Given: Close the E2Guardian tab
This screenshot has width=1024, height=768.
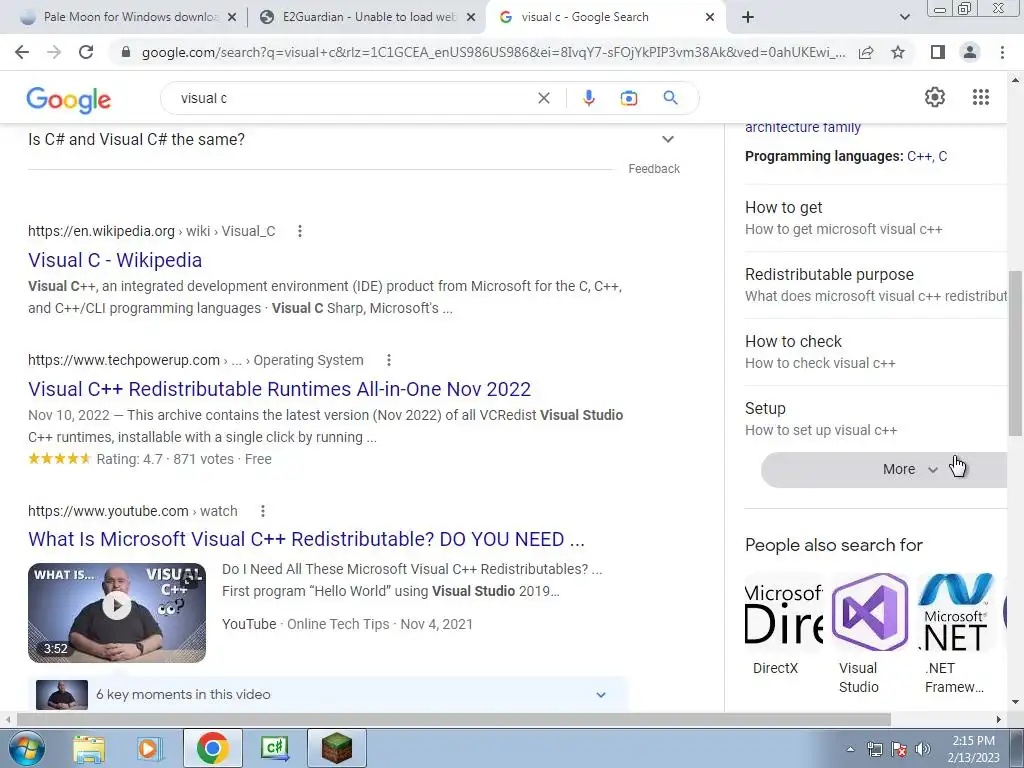Looking at the screenshot, I should coord(470,18).
